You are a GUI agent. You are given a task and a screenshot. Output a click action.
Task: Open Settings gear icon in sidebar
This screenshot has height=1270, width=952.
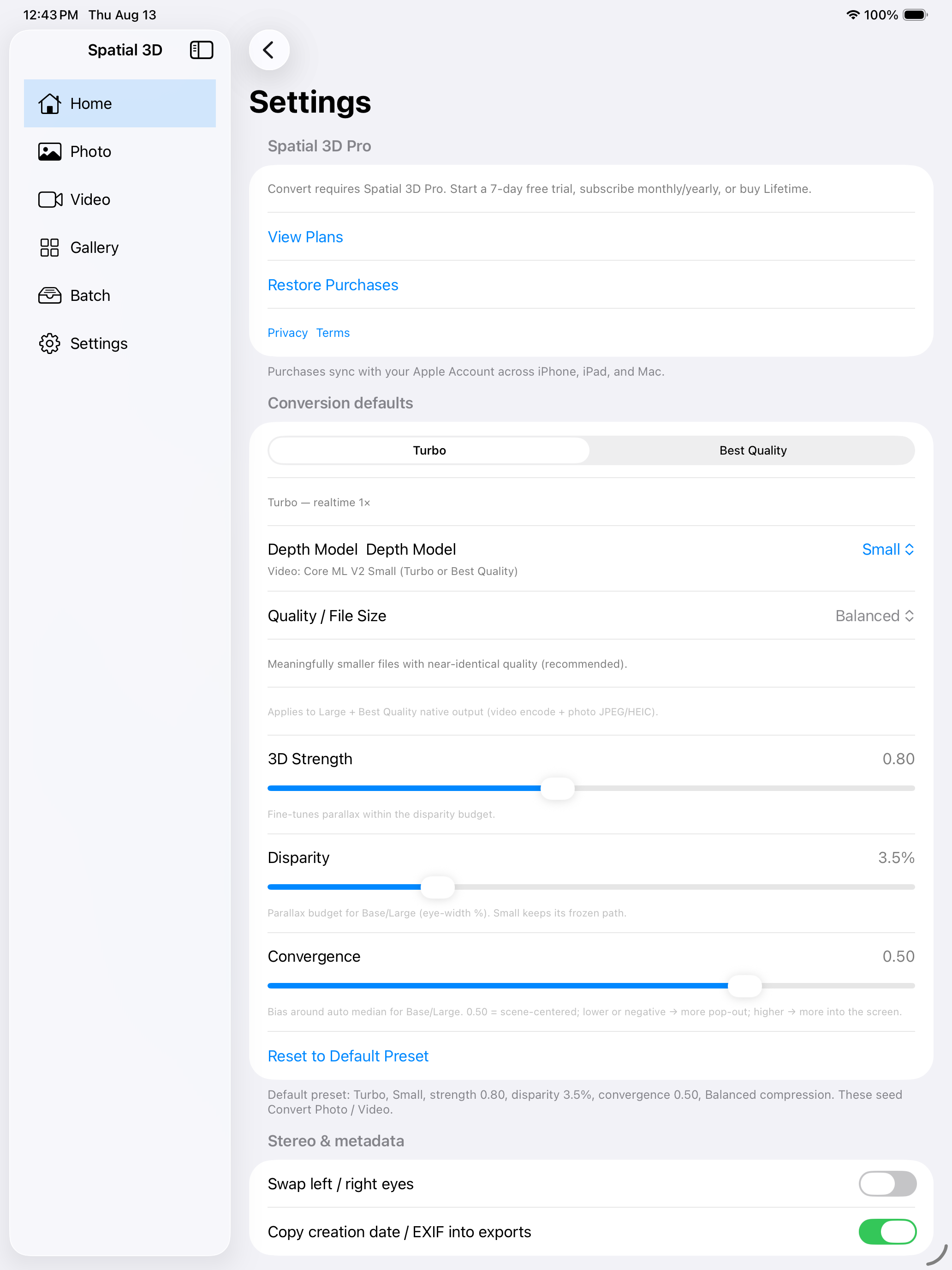pyautogui.click(x=50, y=343)
